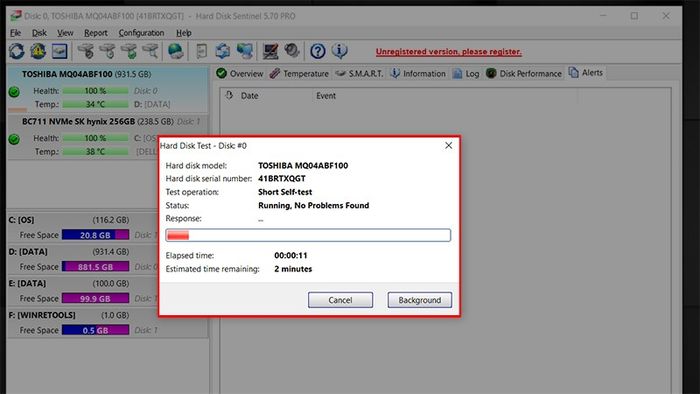The width and height of the screenshot is (700, 394).
Task: Open the File menu
Action: [15, 33]
